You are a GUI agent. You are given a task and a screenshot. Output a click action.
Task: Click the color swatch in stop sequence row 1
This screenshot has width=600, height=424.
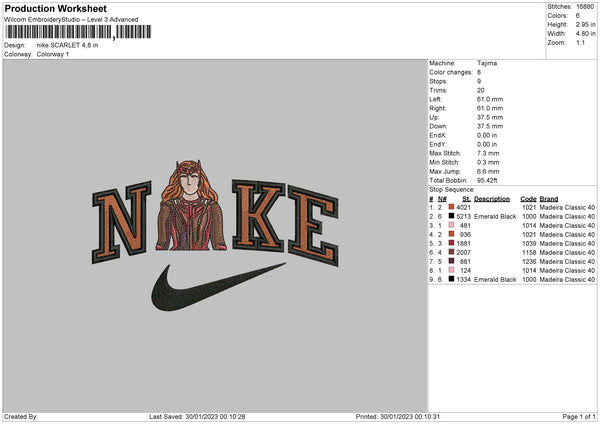click(x=452, y=207)
